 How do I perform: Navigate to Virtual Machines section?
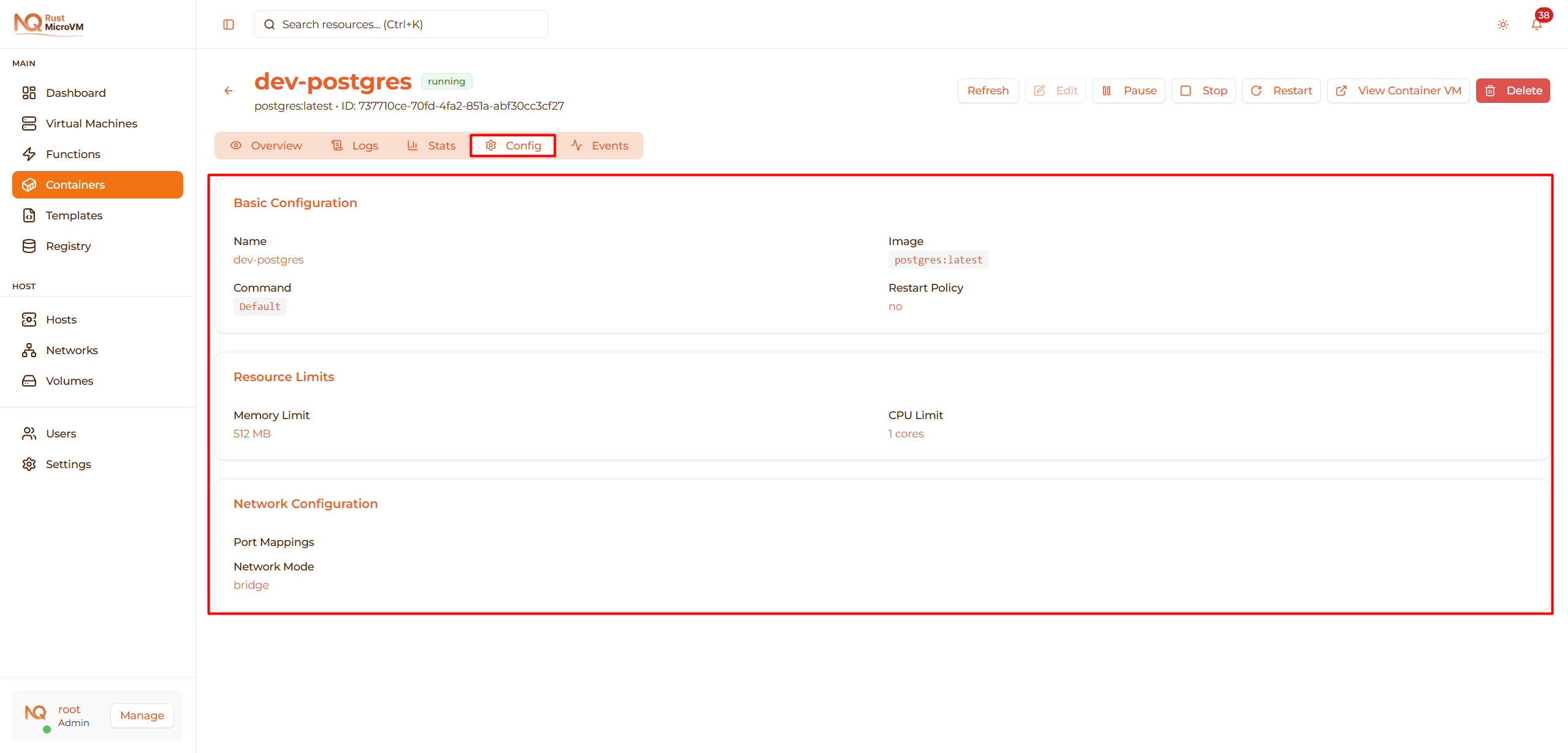(91, 123)
